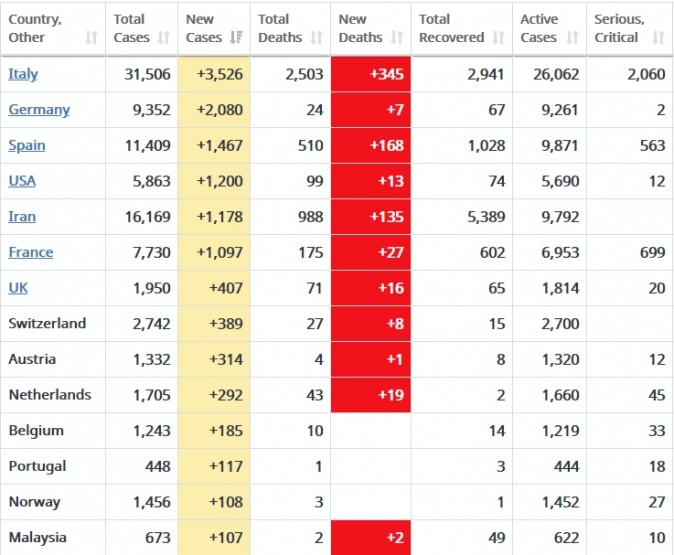This screenshot has width=674, height=555.
Task: Open the Italy country link
Action: [x=24, y=74]
